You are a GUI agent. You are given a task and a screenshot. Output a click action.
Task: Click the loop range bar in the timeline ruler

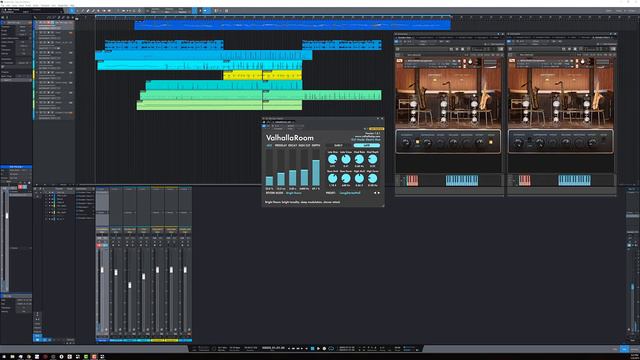click(x=273, y=17)
